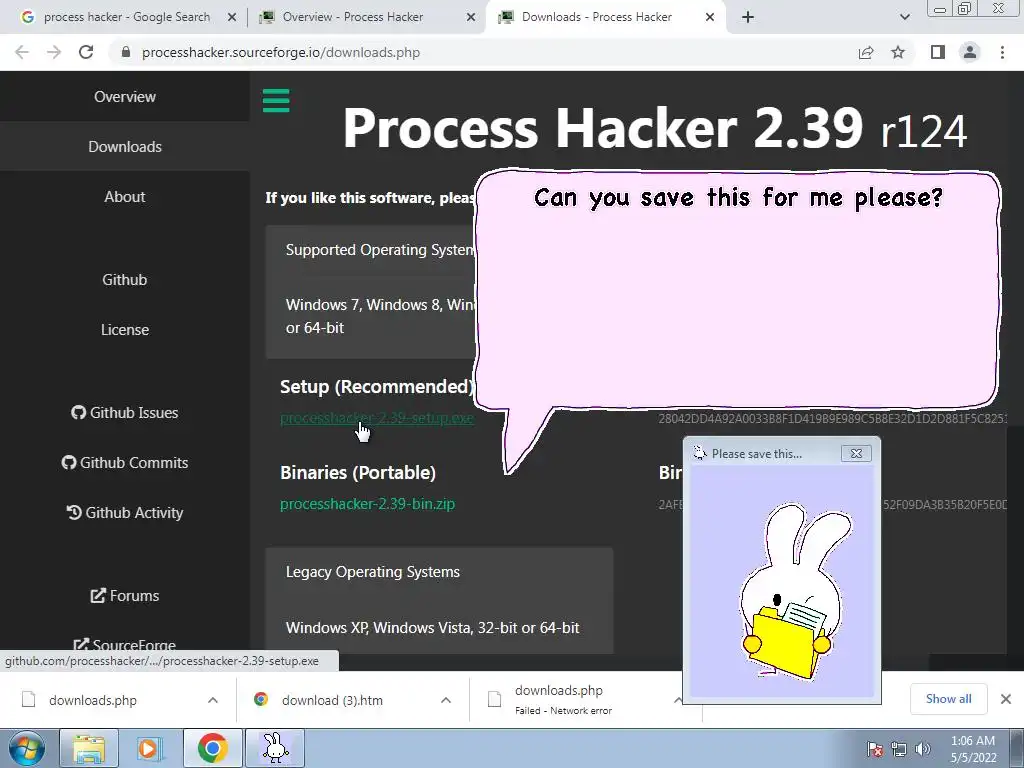Expand options for download (3).htm
Screen dimensions: 1024x768
coord(446,700)
